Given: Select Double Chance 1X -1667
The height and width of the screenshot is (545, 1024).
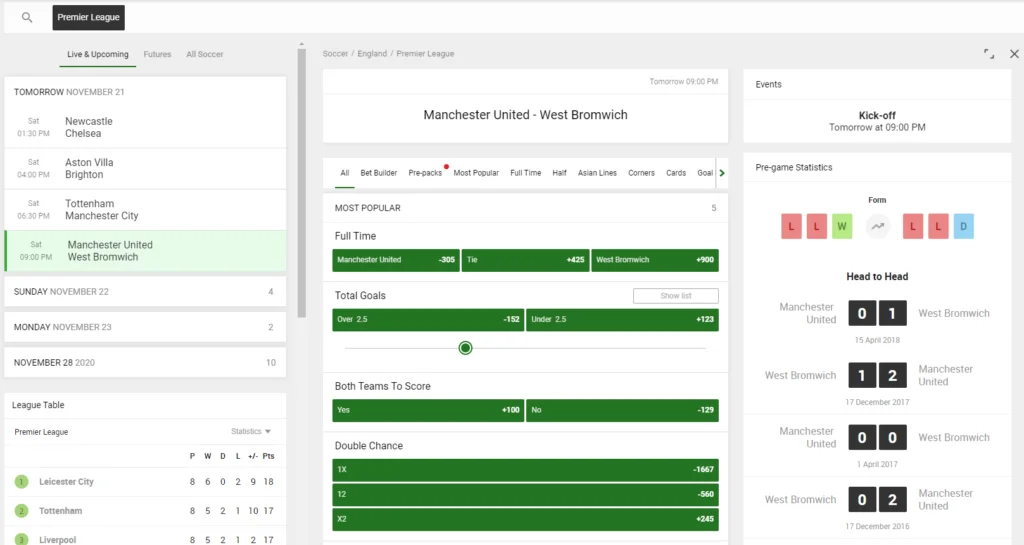Looking at the screenshot, I should pyautogui.click(x=525, y=470).
